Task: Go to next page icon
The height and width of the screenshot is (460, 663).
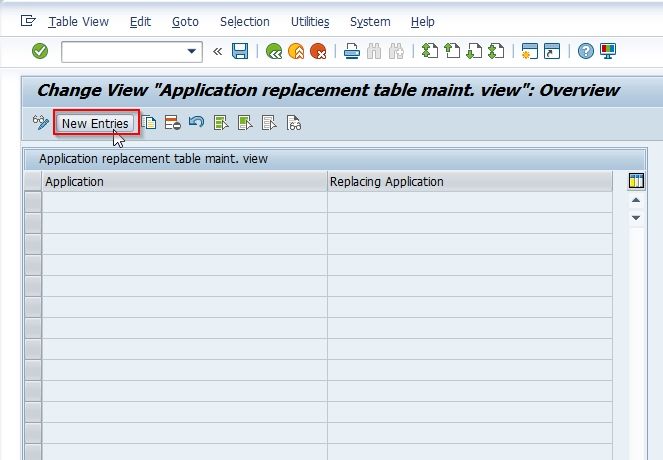Action: tap(474, 51)
